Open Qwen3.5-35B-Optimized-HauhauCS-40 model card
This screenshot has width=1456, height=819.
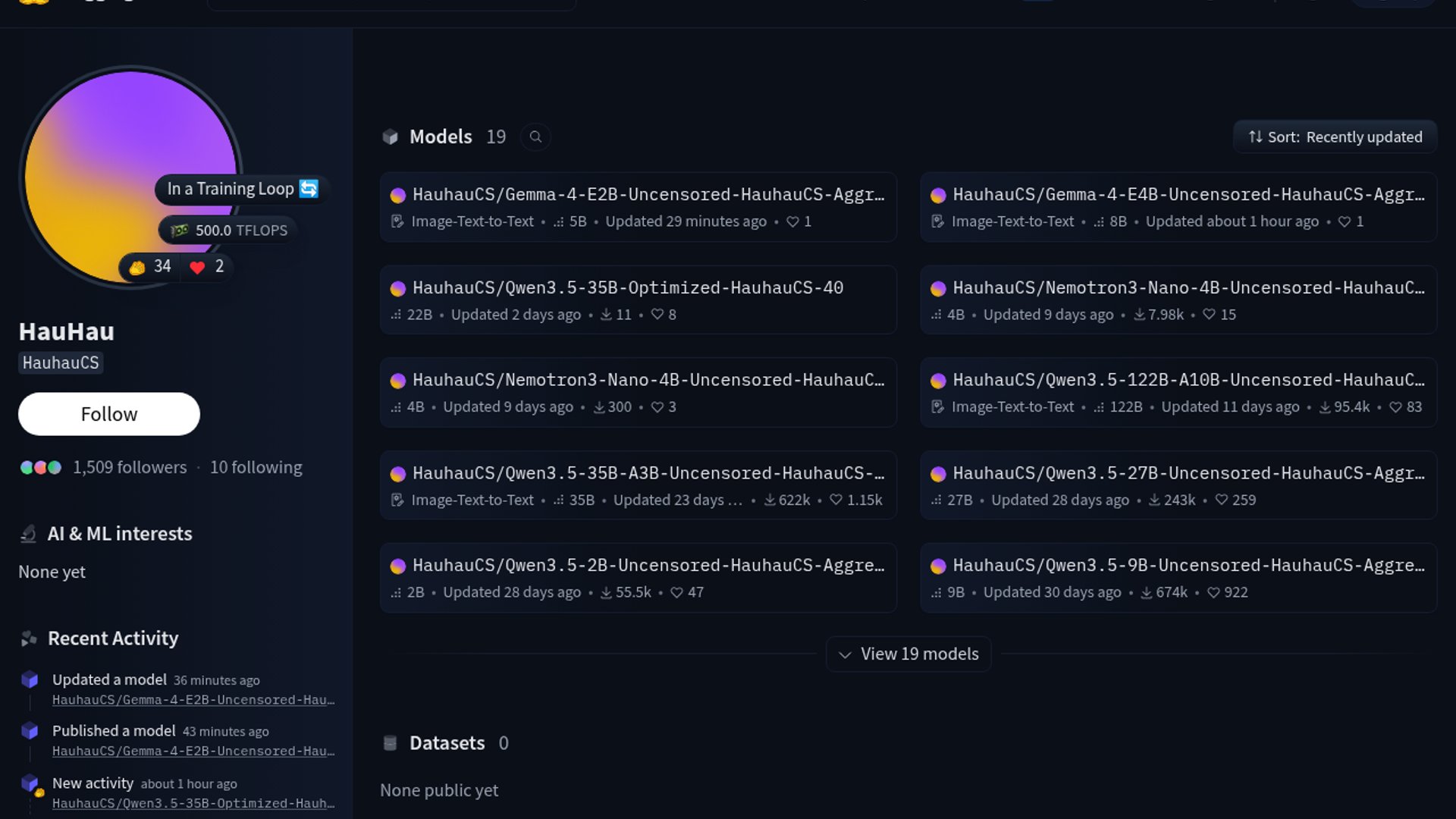[628, 288]
